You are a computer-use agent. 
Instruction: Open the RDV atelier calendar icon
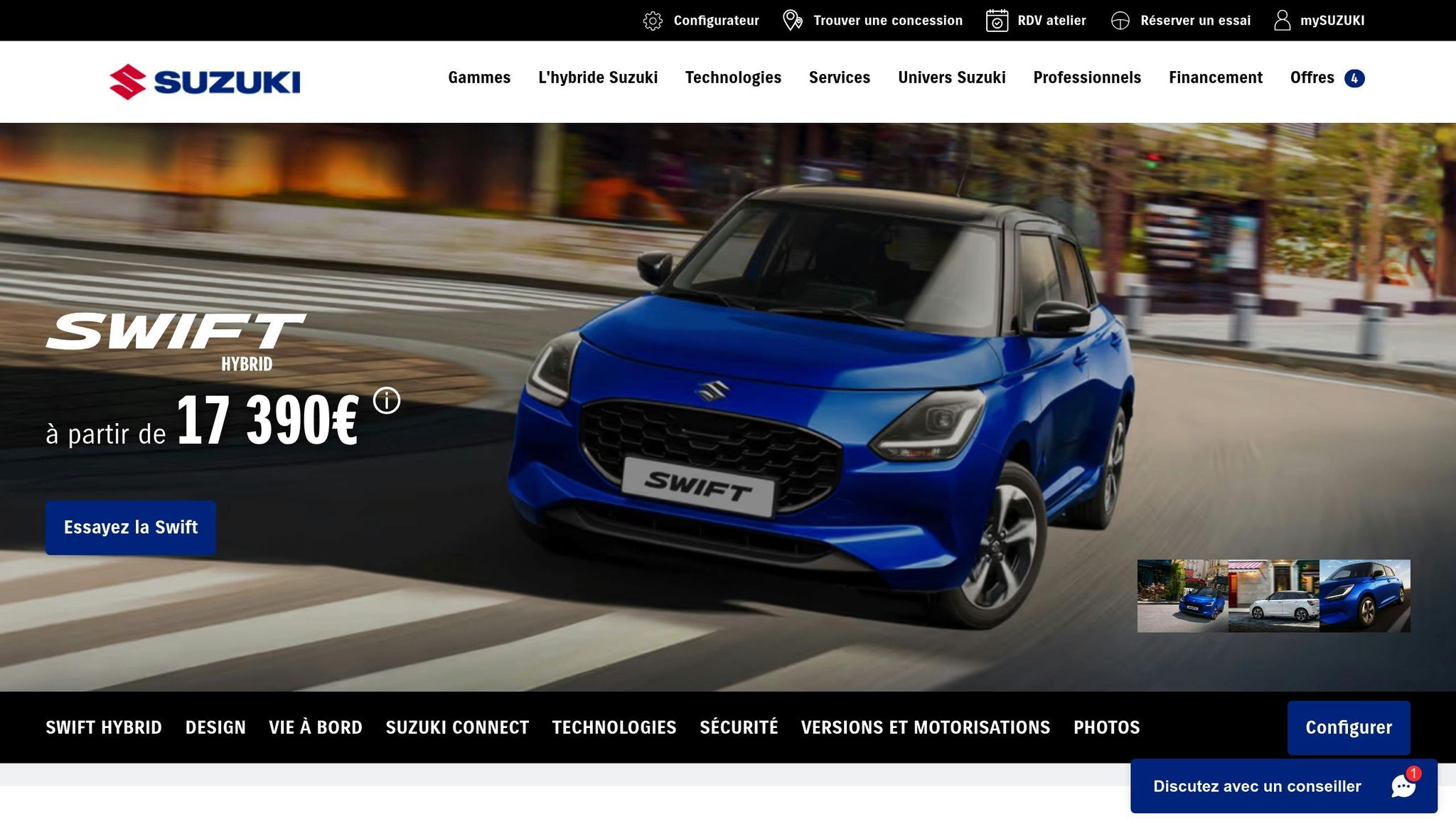coord(997,20)
